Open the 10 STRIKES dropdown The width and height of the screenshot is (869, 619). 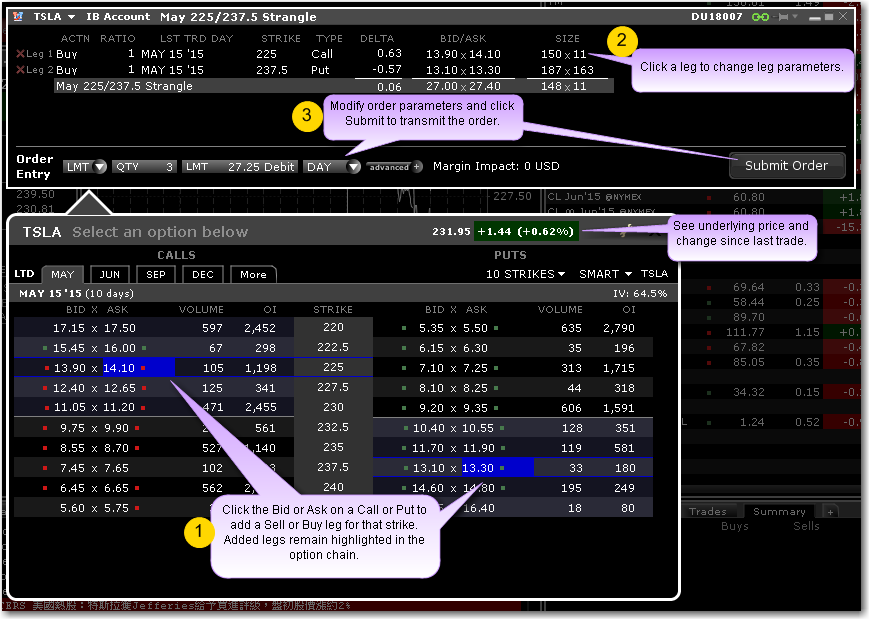tap(525, 274)
